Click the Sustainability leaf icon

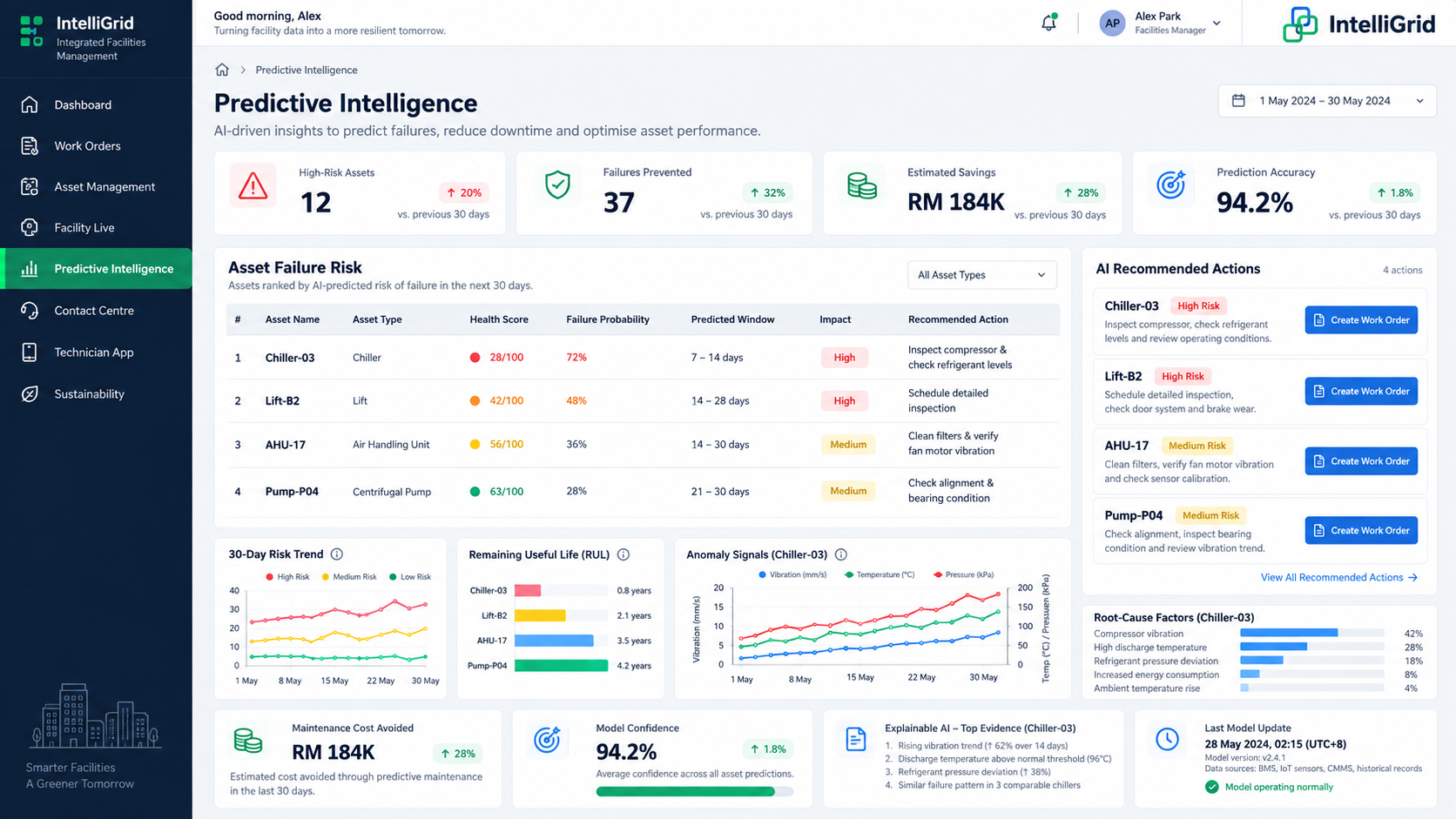coord(30,393)
